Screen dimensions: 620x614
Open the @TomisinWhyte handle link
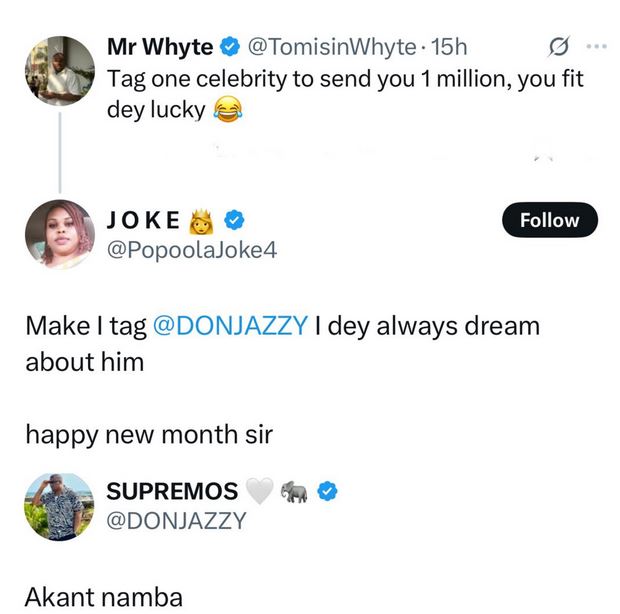[330, 47]
